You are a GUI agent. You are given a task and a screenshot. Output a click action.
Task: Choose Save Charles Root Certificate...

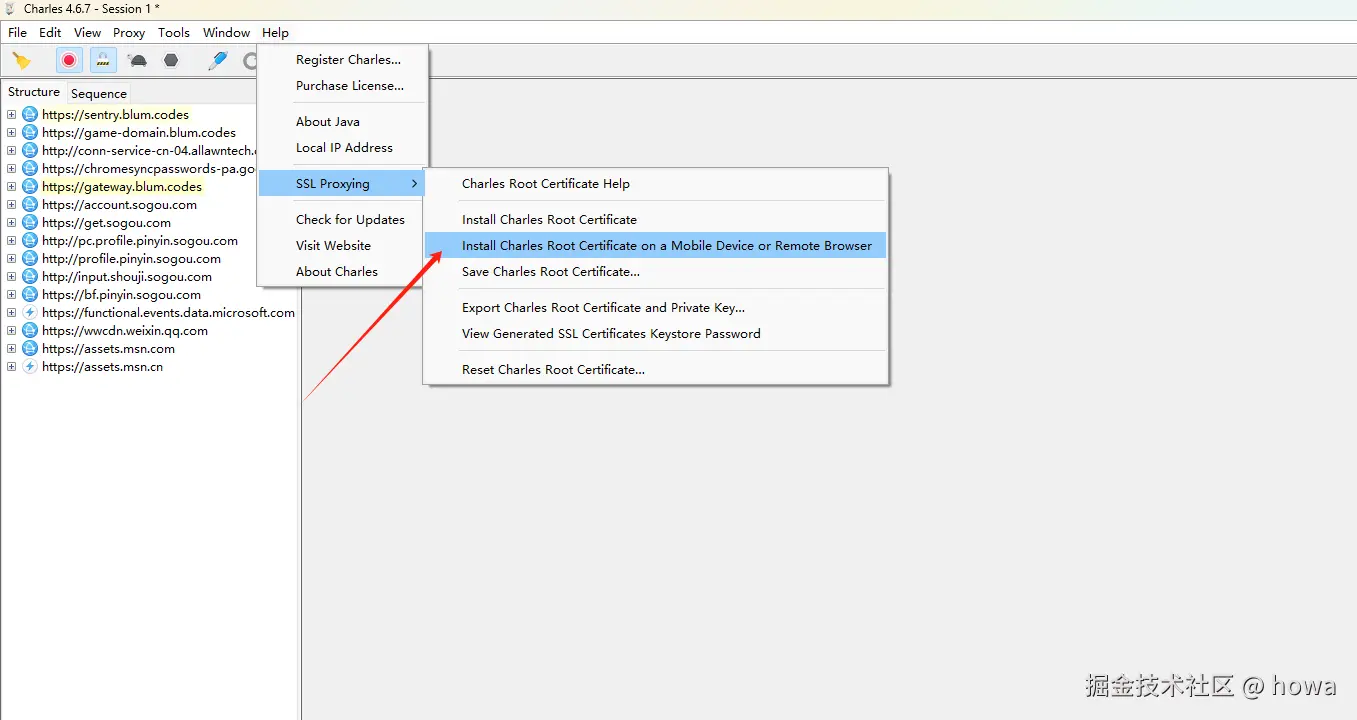pos(656,272)
